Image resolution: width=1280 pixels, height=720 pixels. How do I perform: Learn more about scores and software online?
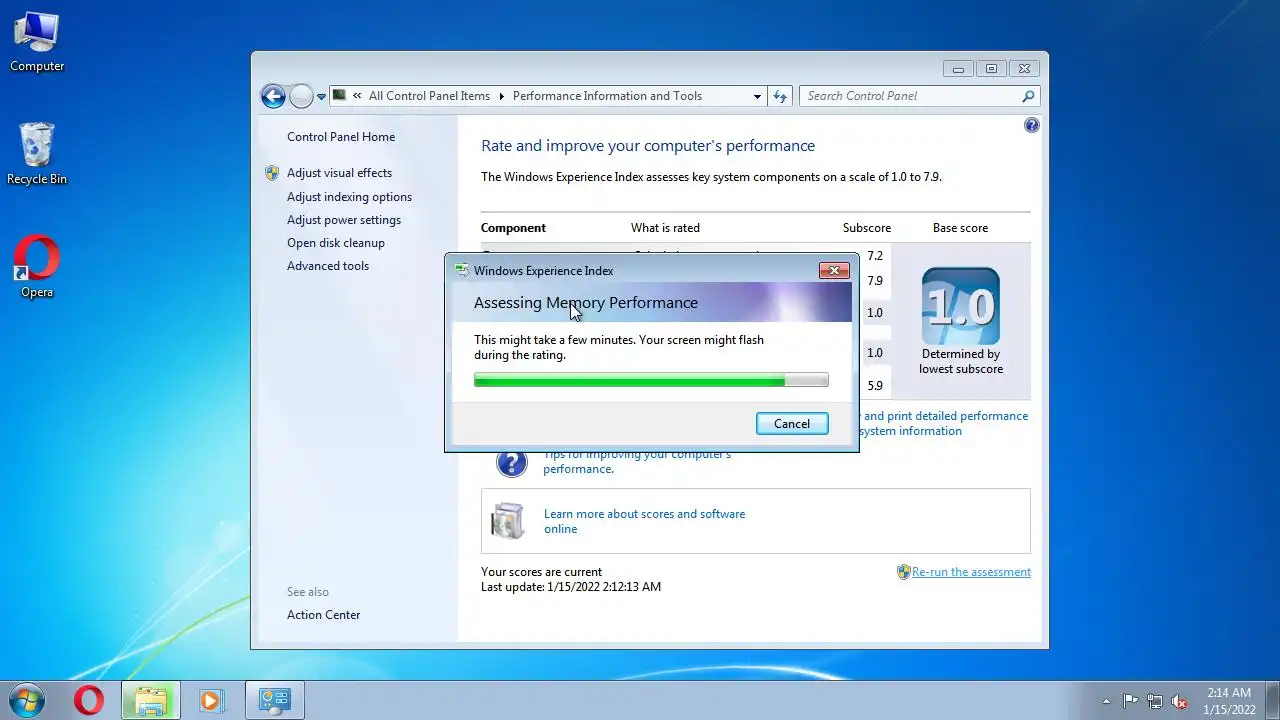(x=644, y=521)
